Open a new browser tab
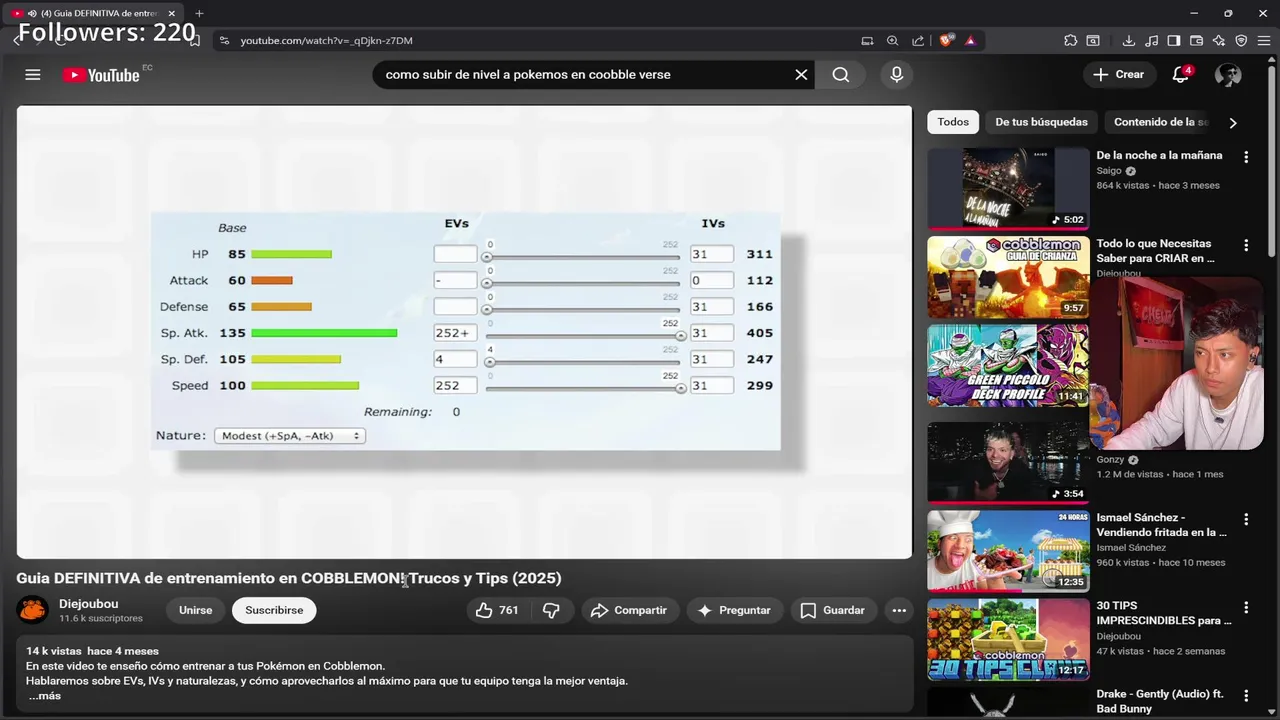1280x720 pixels. [x=199, y=13]
